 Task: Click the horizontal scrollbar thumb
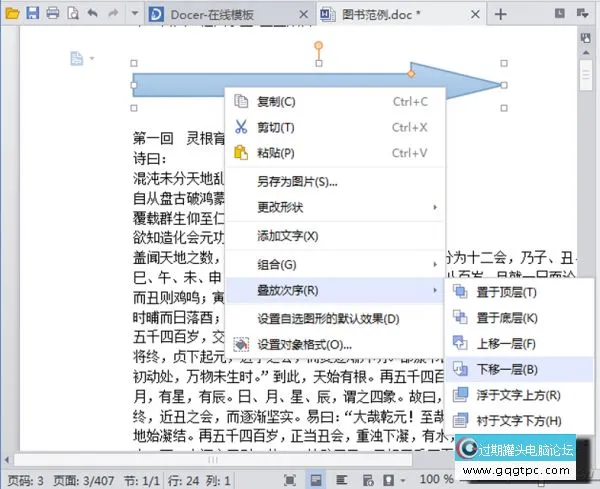(x=213, y=460)
